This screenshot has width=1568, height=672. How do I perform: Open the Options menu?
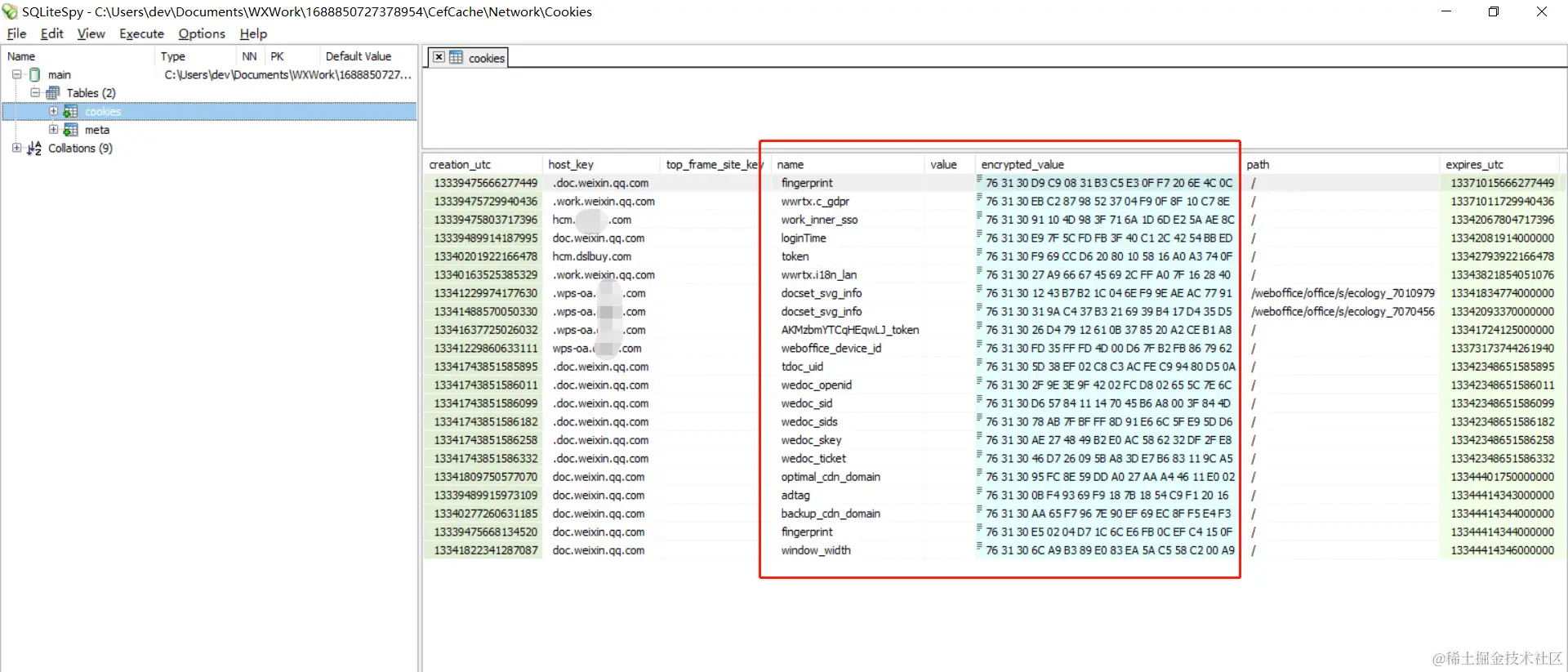click(202, 33)
